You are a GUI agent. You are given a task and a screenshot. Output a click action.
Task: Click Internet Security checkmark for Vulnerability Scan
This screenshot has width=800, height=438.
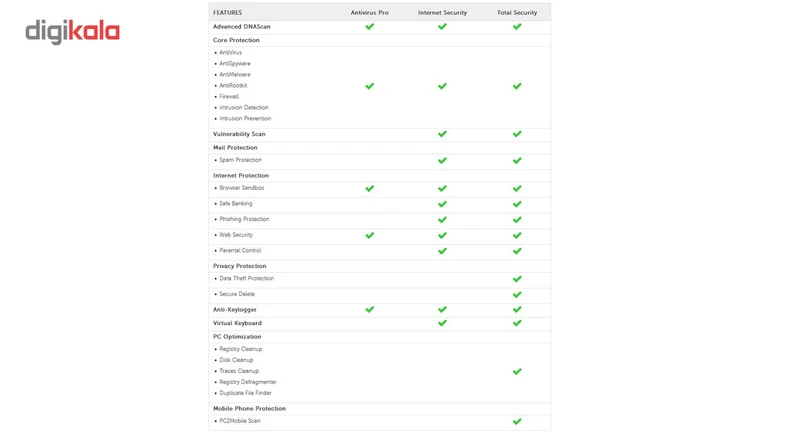pyautogui.click(x=442, y=134)
